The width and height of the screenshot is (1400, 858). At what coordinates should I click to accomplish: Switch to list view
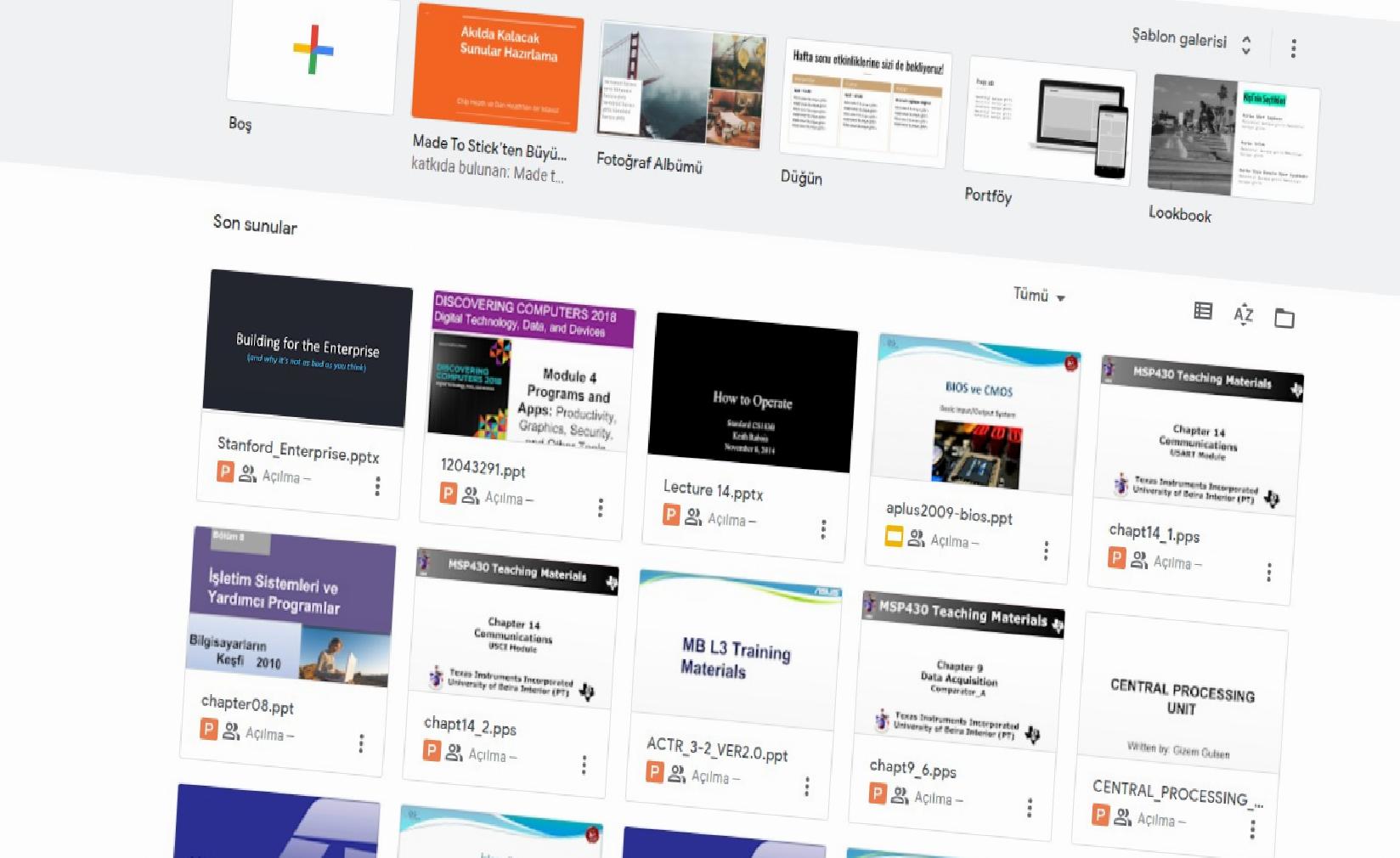1203,311
